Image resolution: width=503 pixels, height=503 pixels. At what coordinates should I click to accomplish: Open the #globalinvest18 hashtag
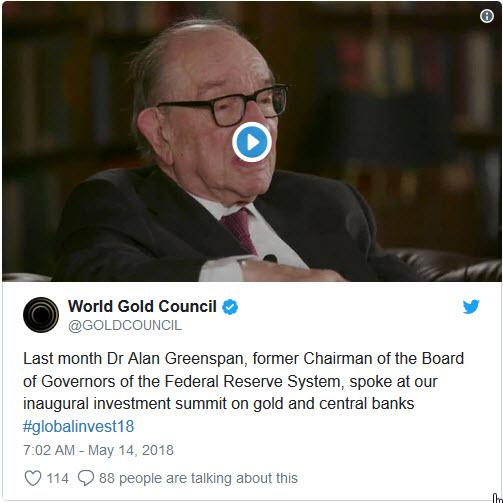click(x=79, y=426)
